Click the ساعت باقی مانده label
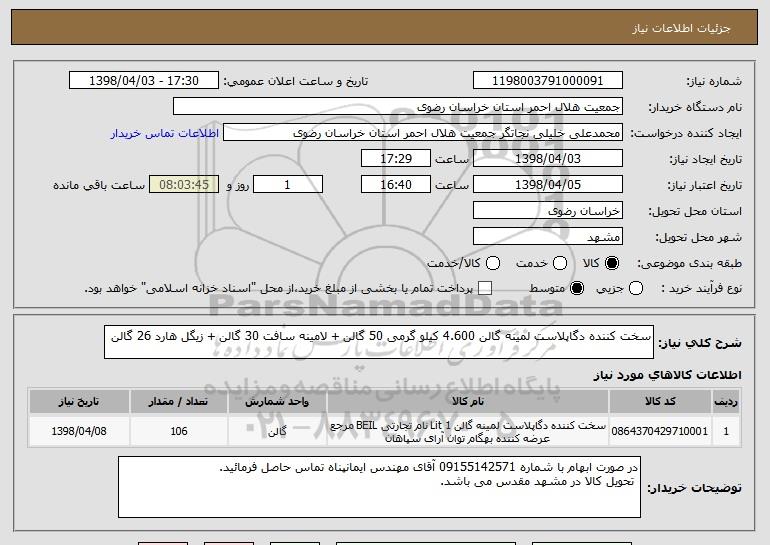This screenshot has height=545, width=770. (x=99, y=185)
